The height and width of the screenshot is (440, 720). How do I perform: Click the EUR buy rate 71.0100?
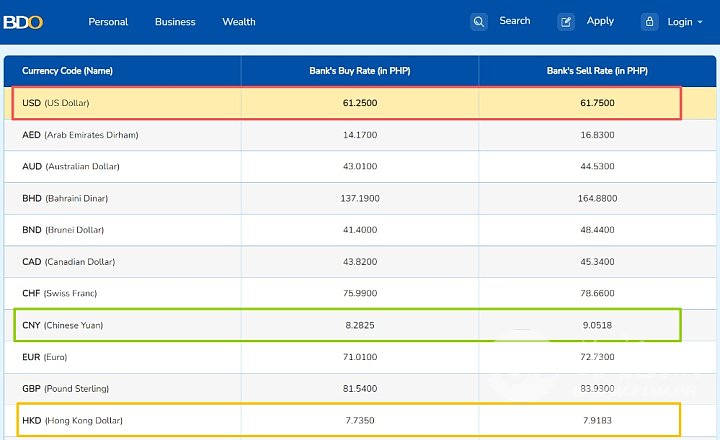359,357
